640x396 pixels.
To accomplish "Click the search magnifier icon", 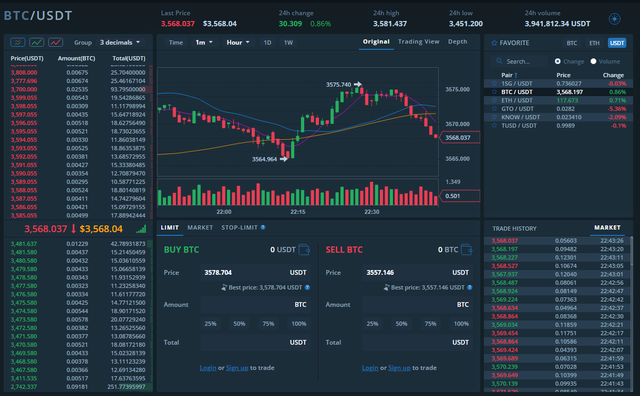I will tap(499, 61).
